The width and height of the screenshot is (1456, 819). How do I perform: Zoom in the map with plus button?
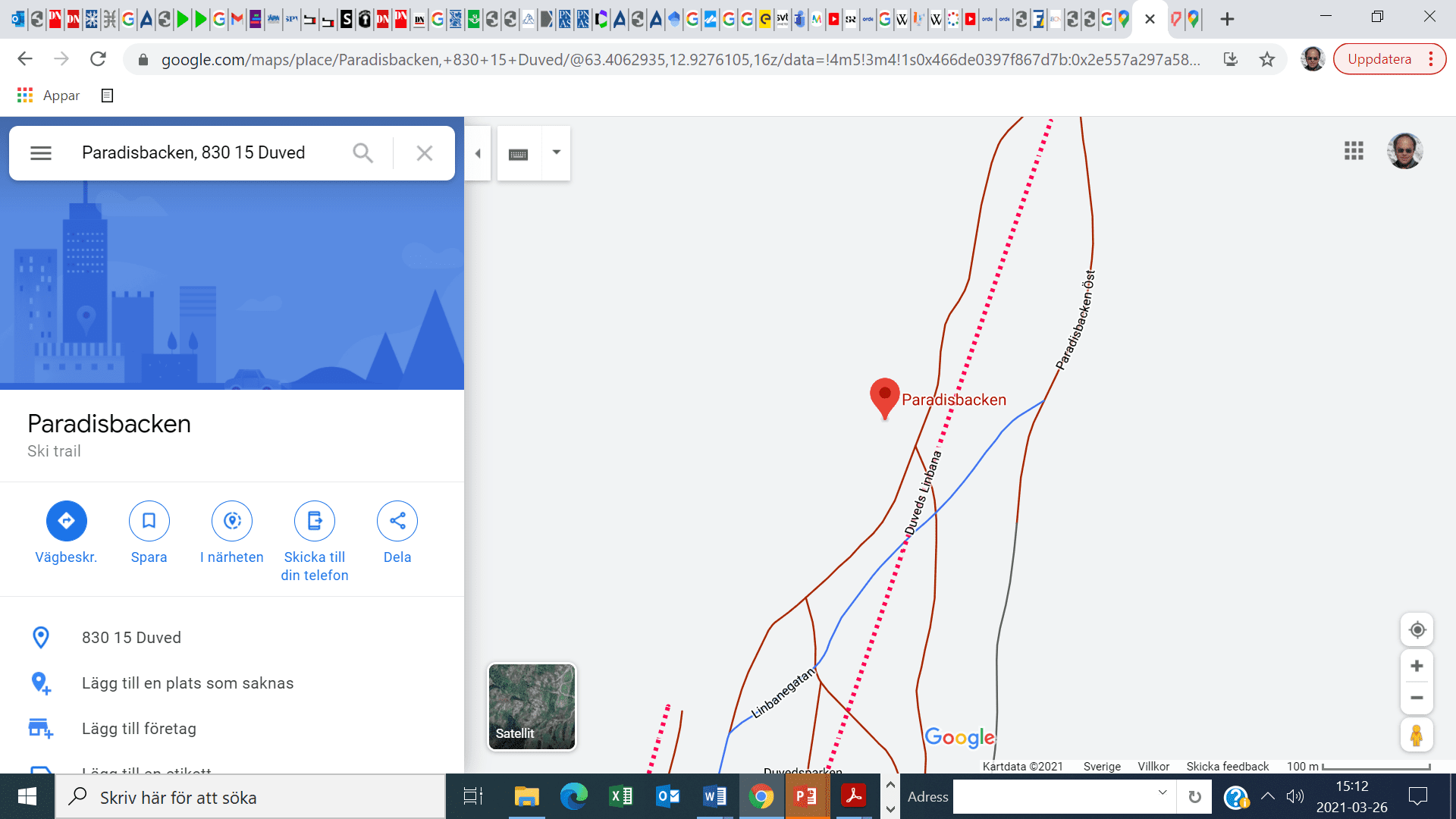coord(1417,666)
